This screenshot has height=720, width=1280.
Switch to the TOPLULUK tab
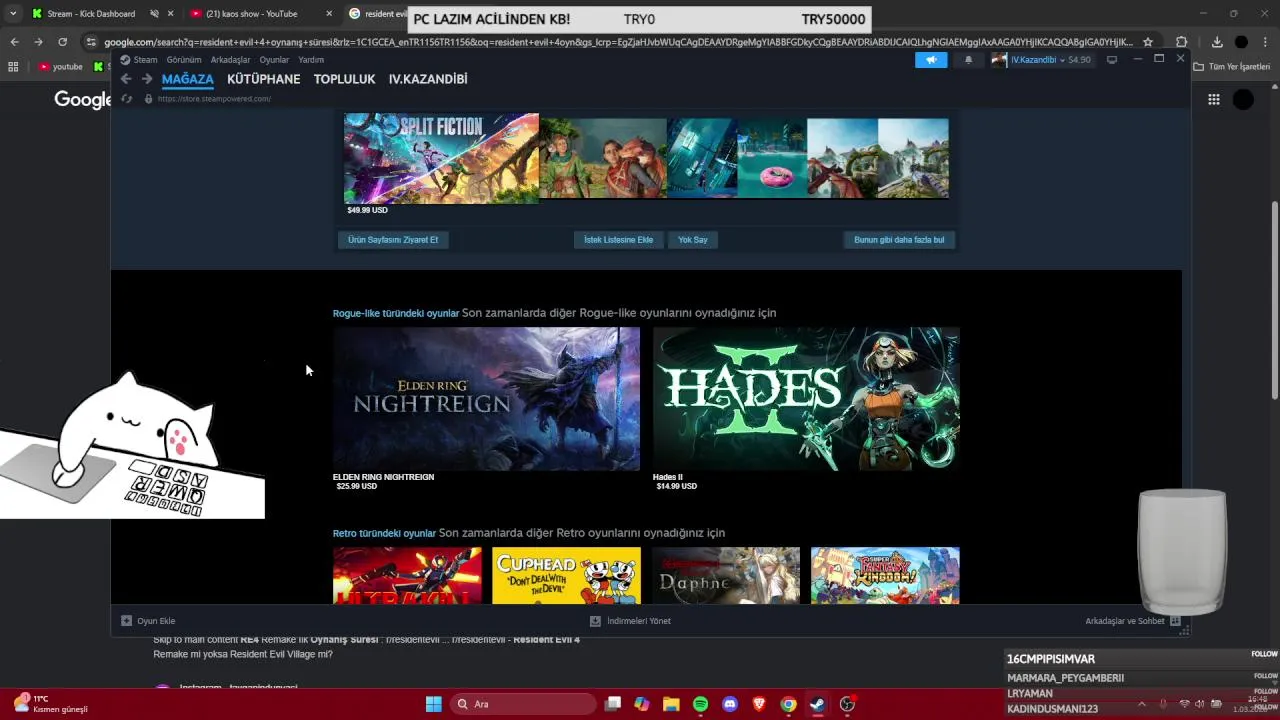click(x=344, y=79)
